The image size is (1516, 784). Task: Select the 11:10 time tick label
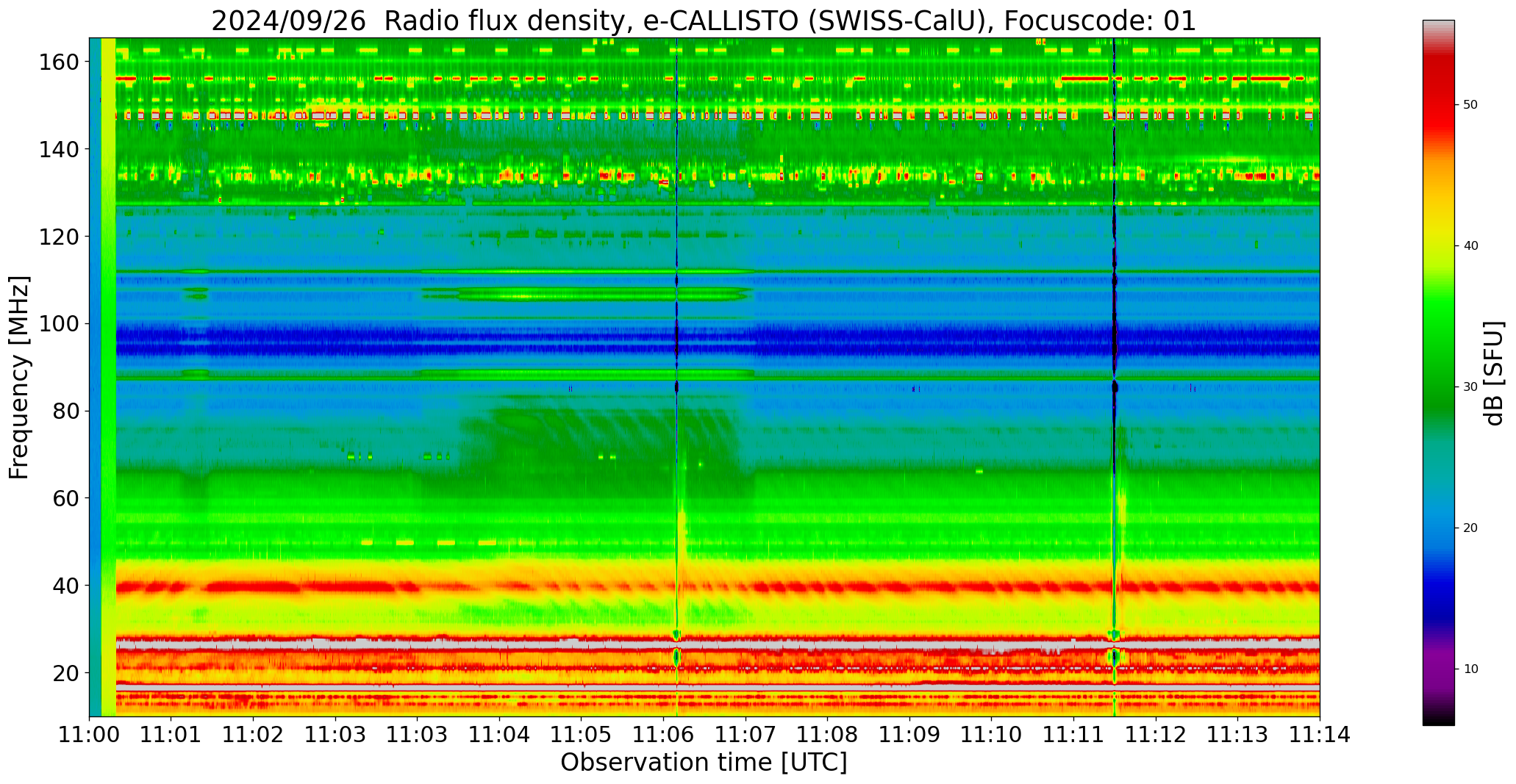click(991, 735)
